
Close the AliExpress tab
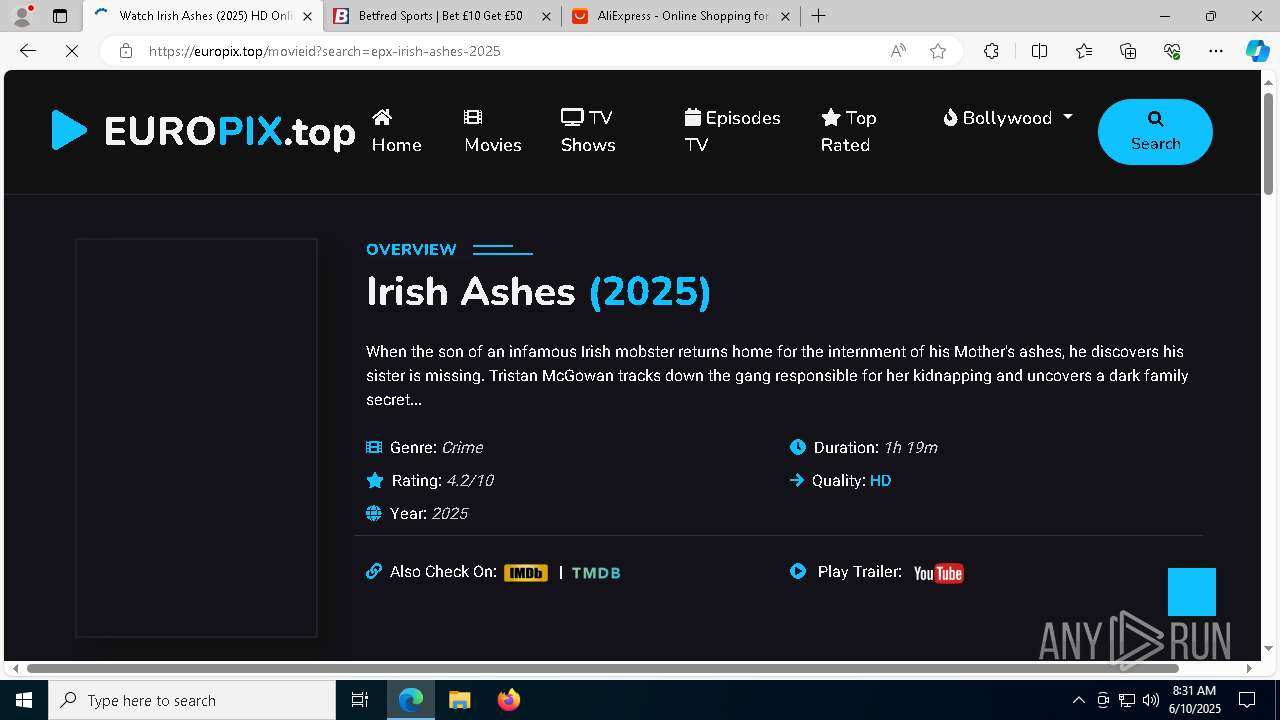point(785,16)
